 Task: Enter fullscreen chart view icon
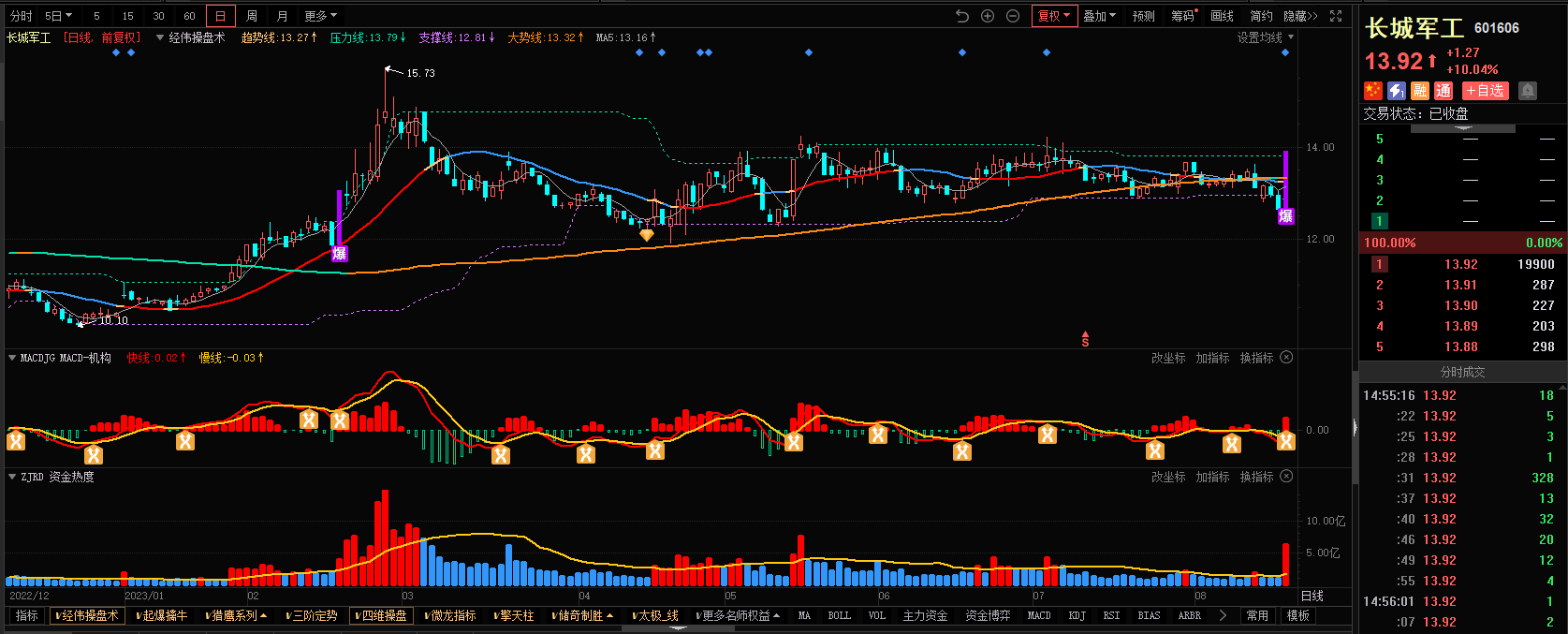[x=1336, y=16]
